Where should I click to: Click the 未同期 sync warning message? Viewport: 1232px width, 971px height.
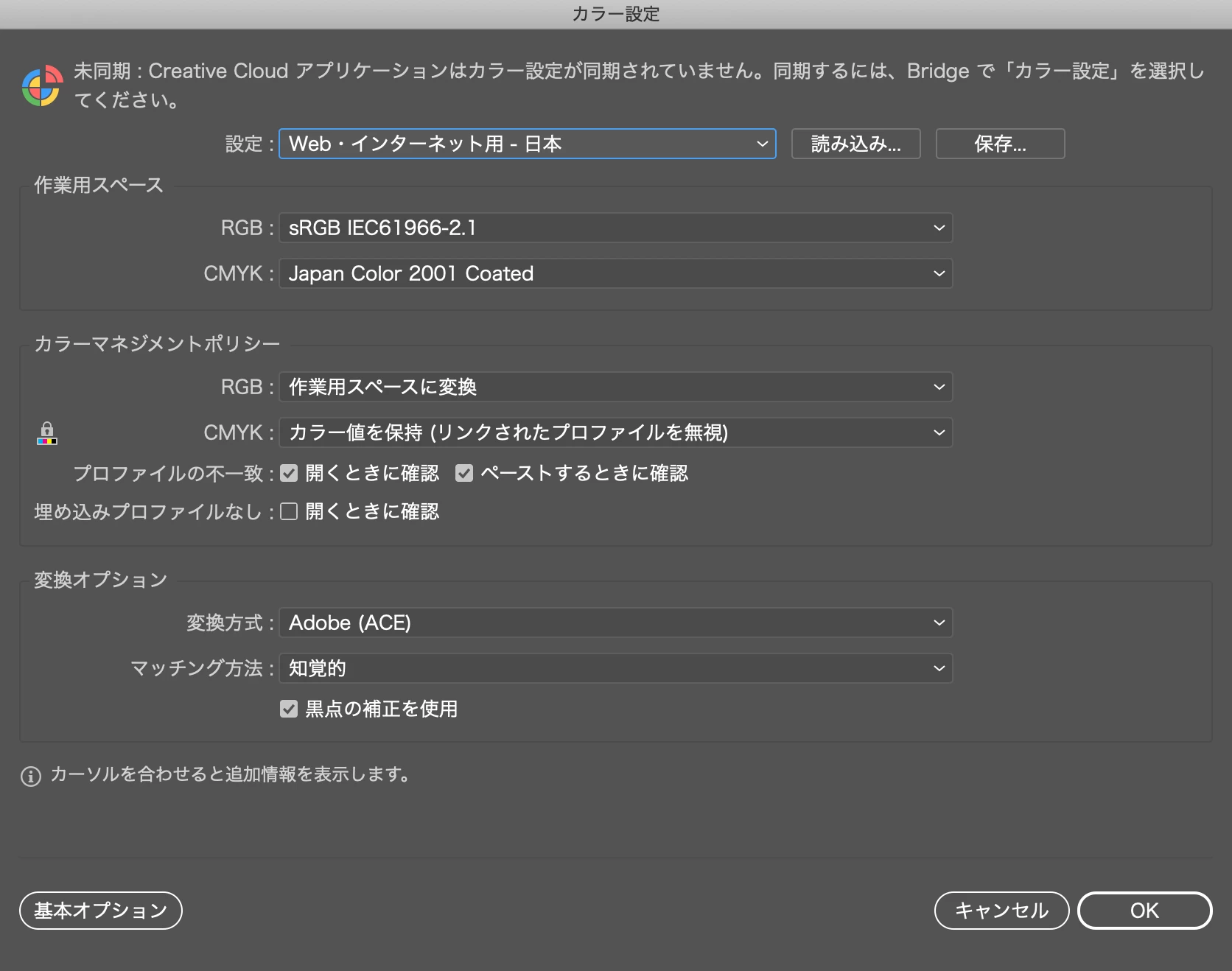639,85
